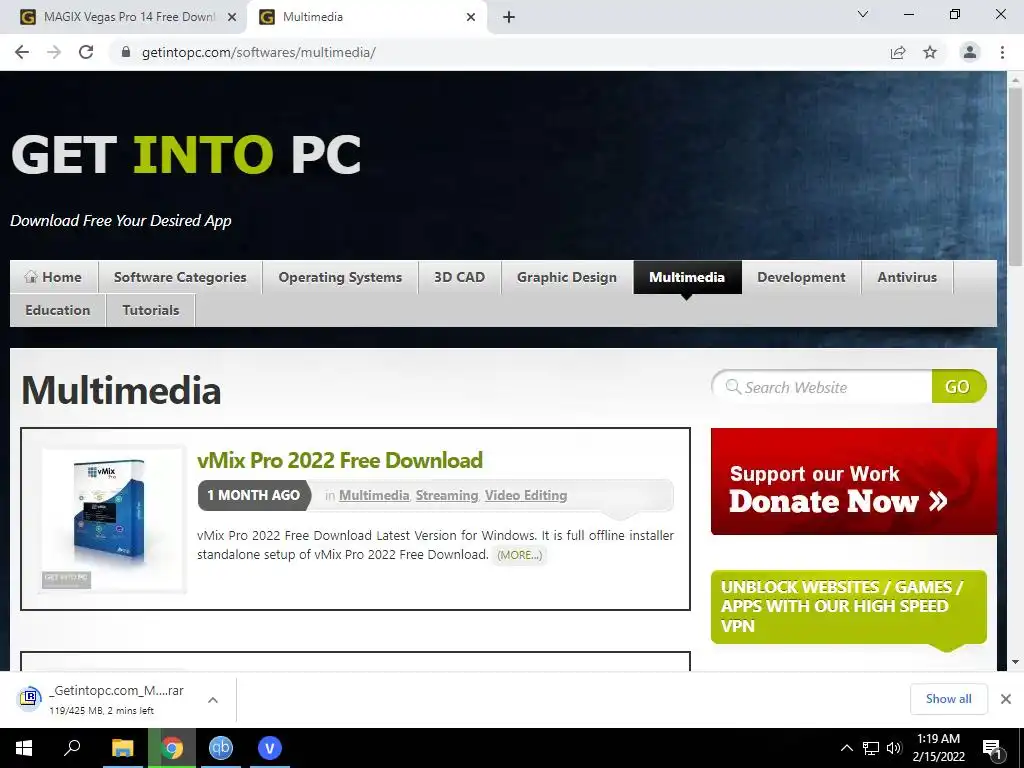Open the blue V app on taskbar

270,748
